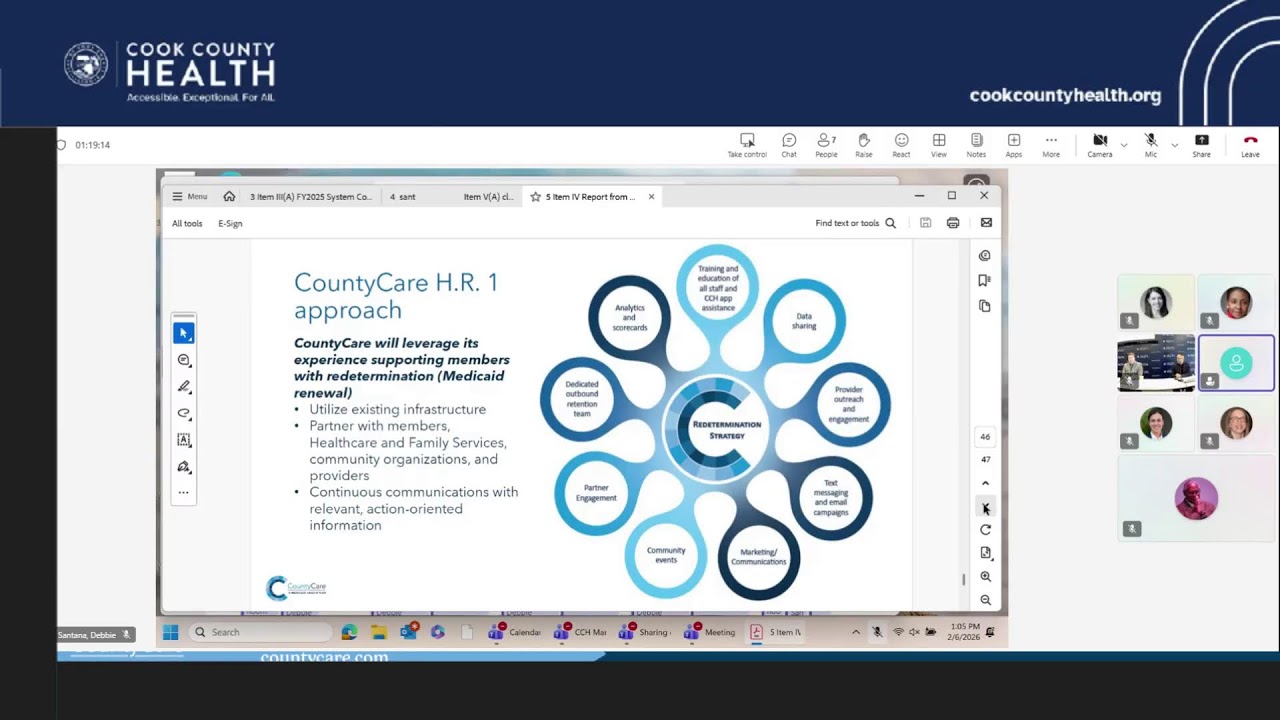Open the Teams 'Sharing' taskbar window

[x=645, y=632]
